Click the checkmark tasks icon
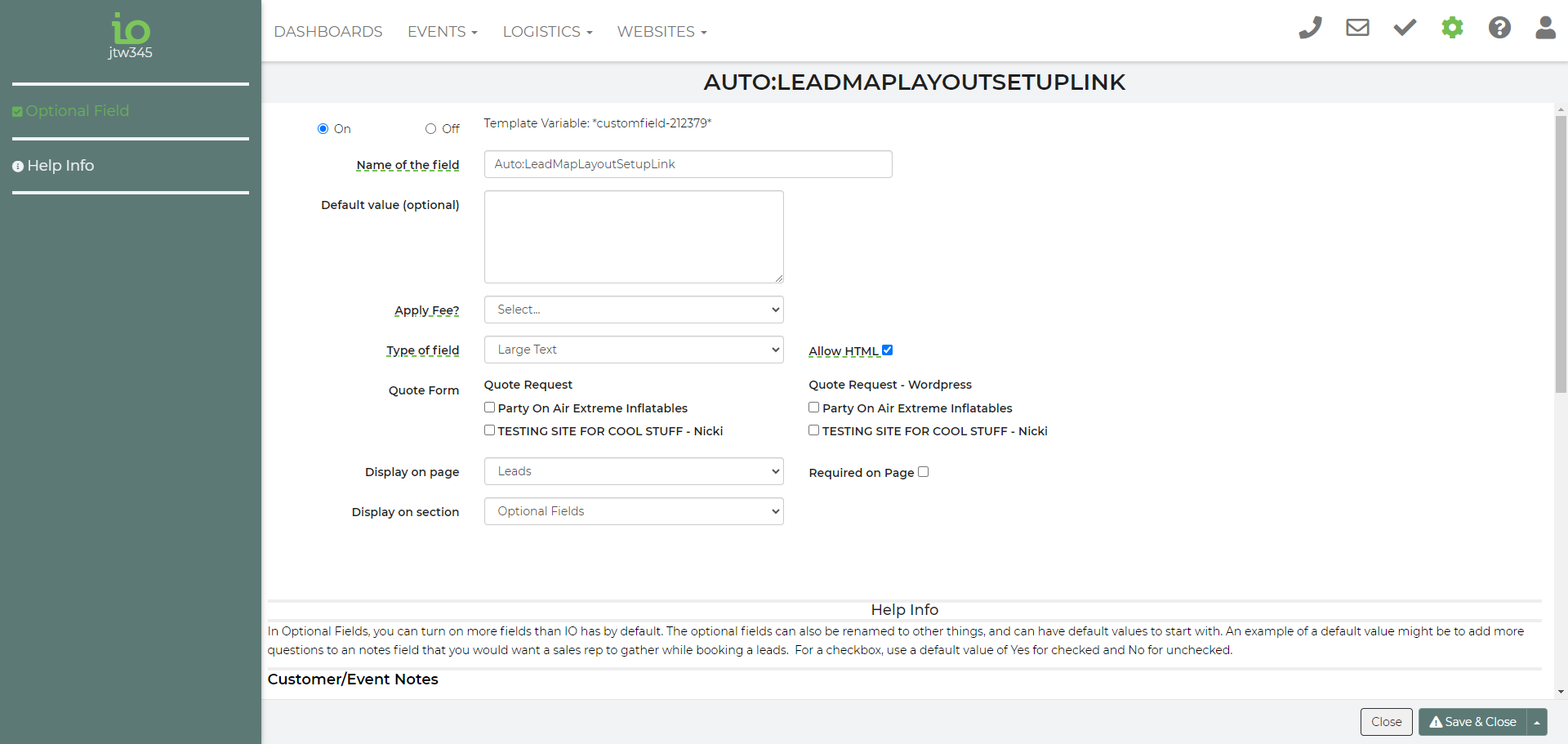 (x=1405, y=28)
